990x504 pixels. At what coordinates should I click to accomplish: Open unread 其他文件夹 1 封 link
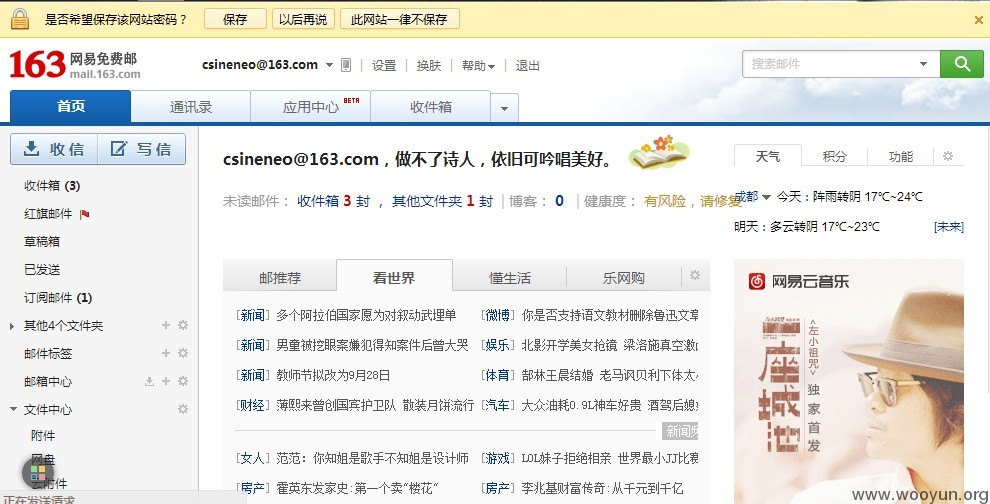point(442,201)
